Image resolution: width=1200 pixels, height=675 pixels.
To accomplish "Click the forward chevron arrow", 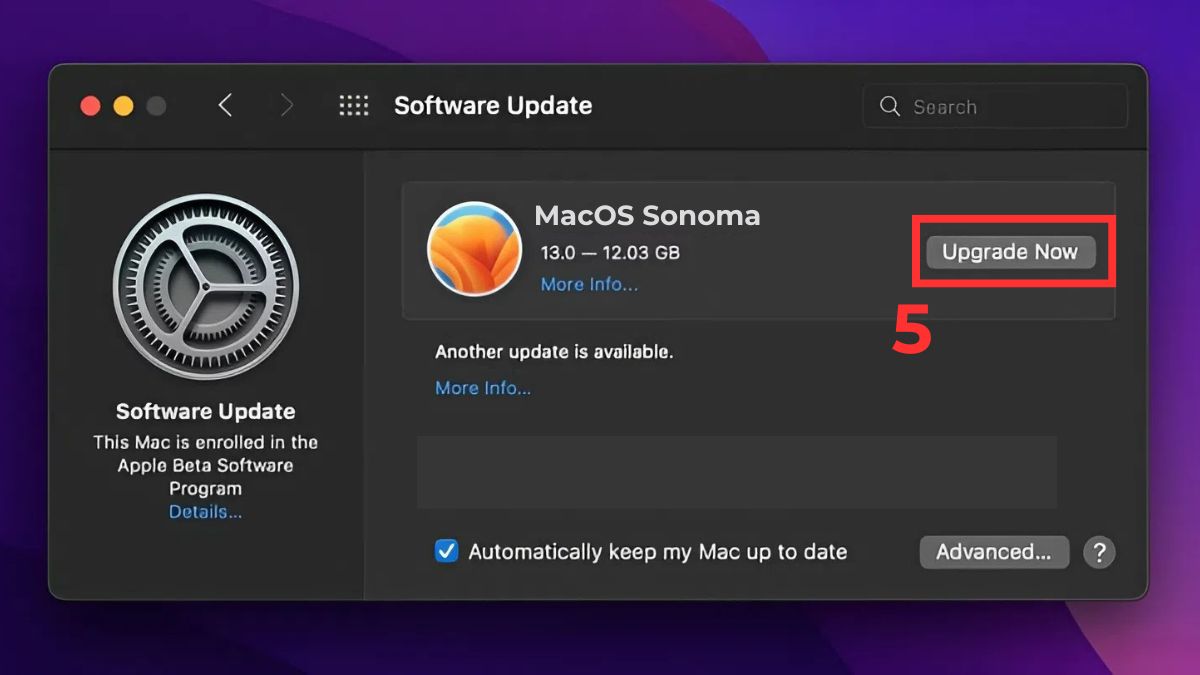I will (287, 106).
